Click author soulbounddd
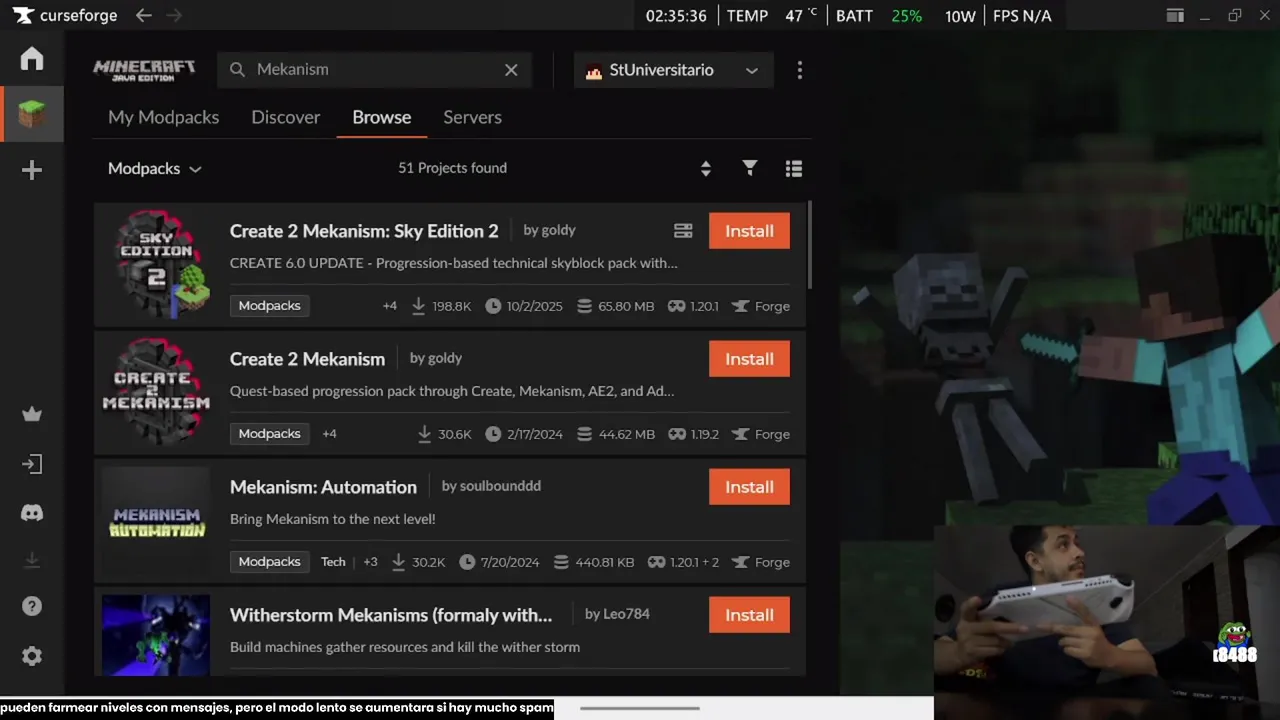Image resolution: width=1280 pixels, height=720 pixels. pyautogui.click(x=500, y=486)
